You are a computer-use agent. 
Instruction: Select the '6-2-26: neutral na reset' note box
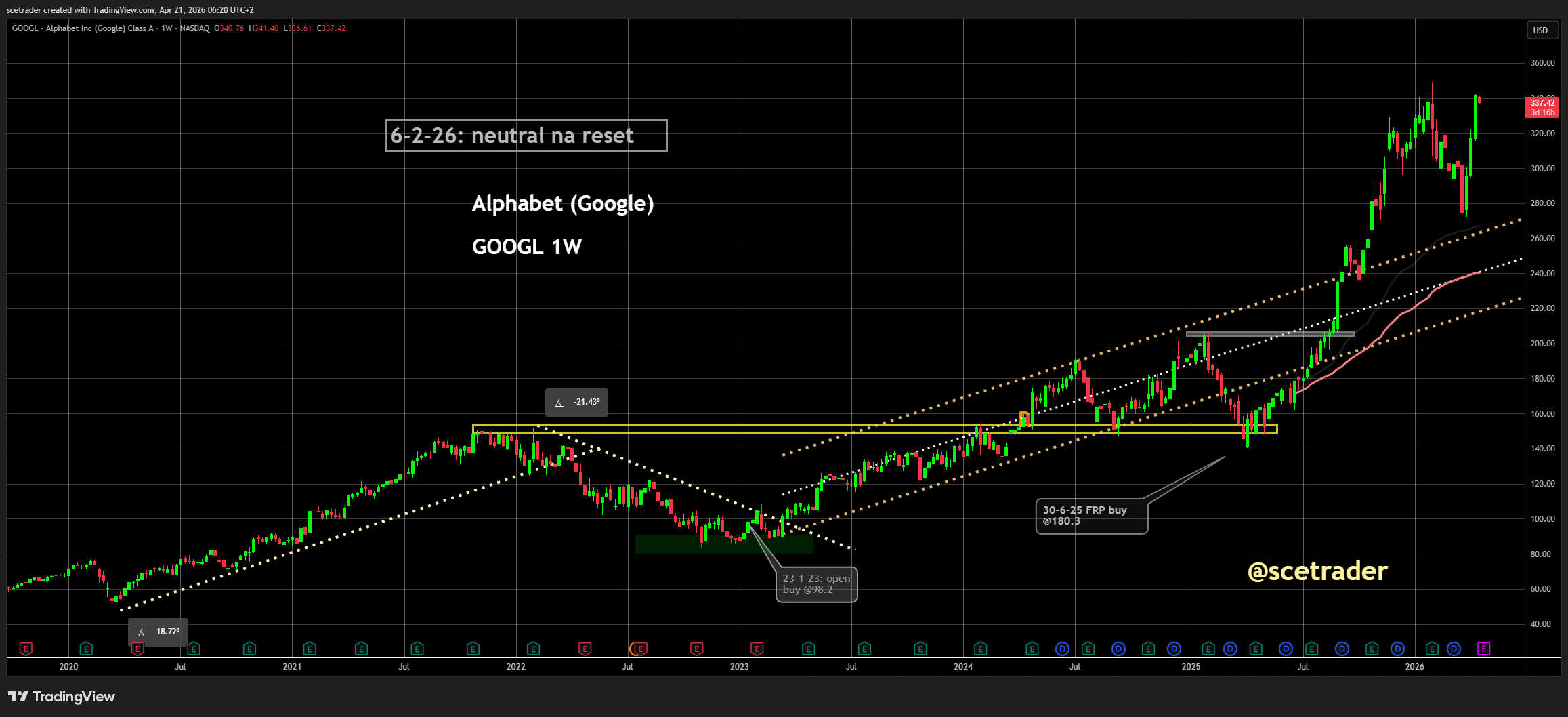tap(526, 136)
